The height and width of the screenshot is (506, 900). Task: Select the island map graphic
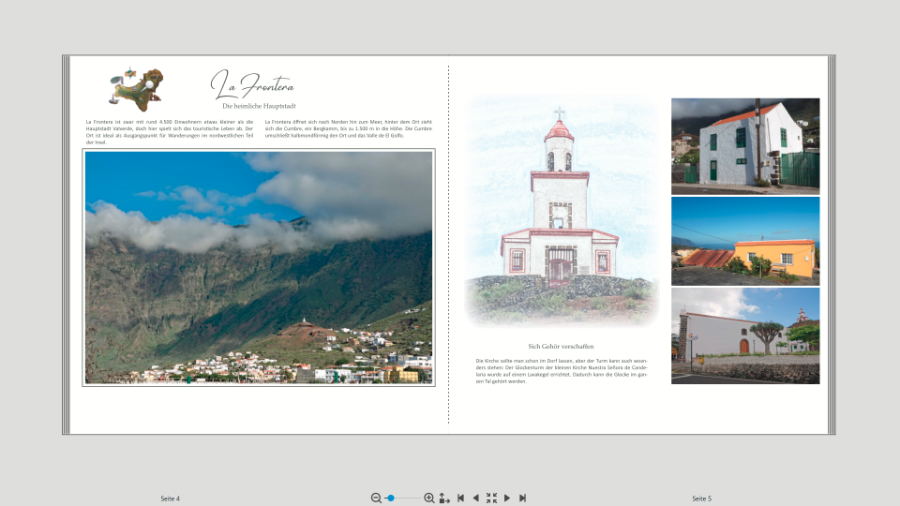pos(136,88)
